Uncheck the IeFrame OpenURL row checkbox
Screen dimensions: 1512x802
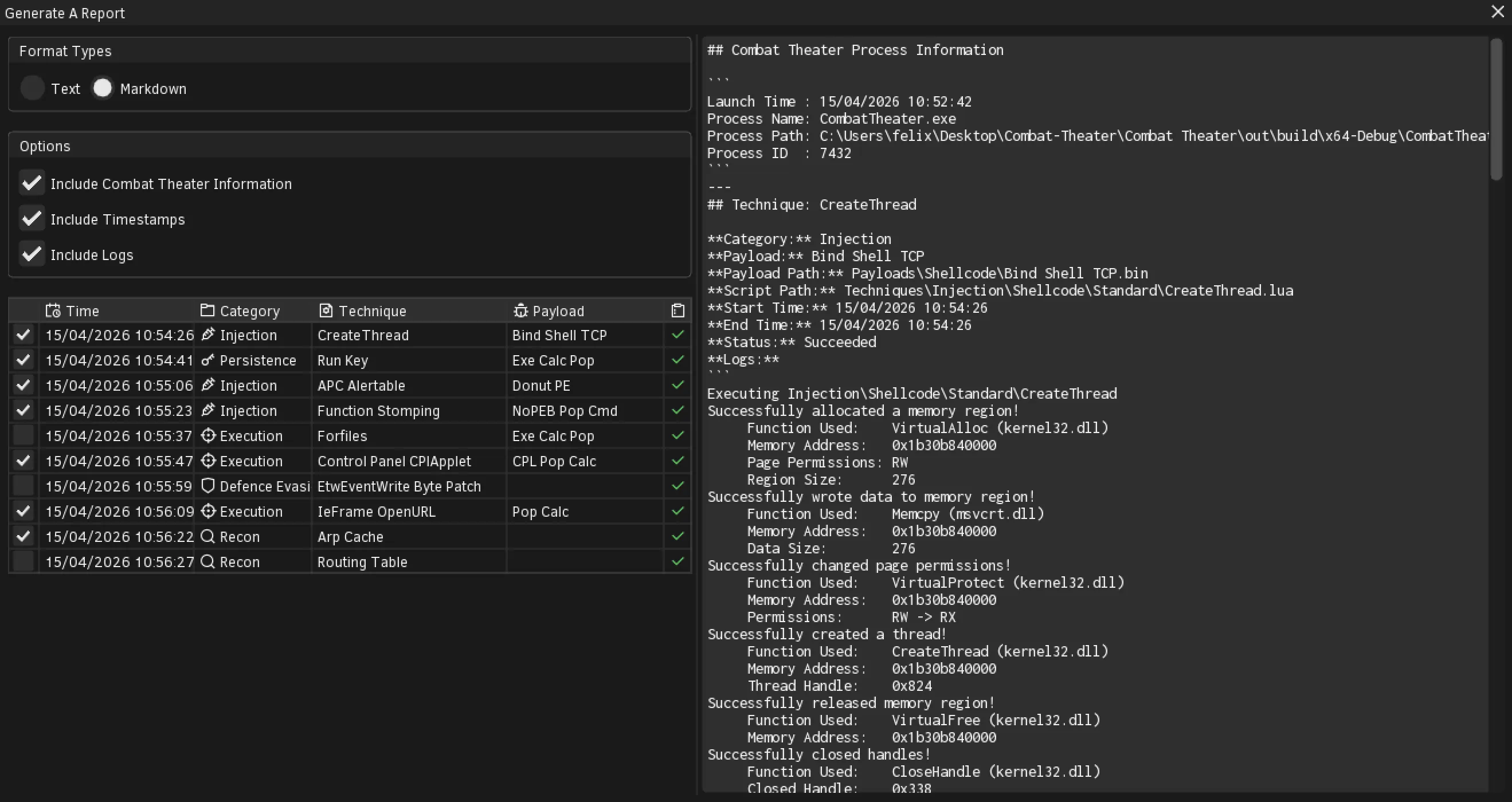23,511
